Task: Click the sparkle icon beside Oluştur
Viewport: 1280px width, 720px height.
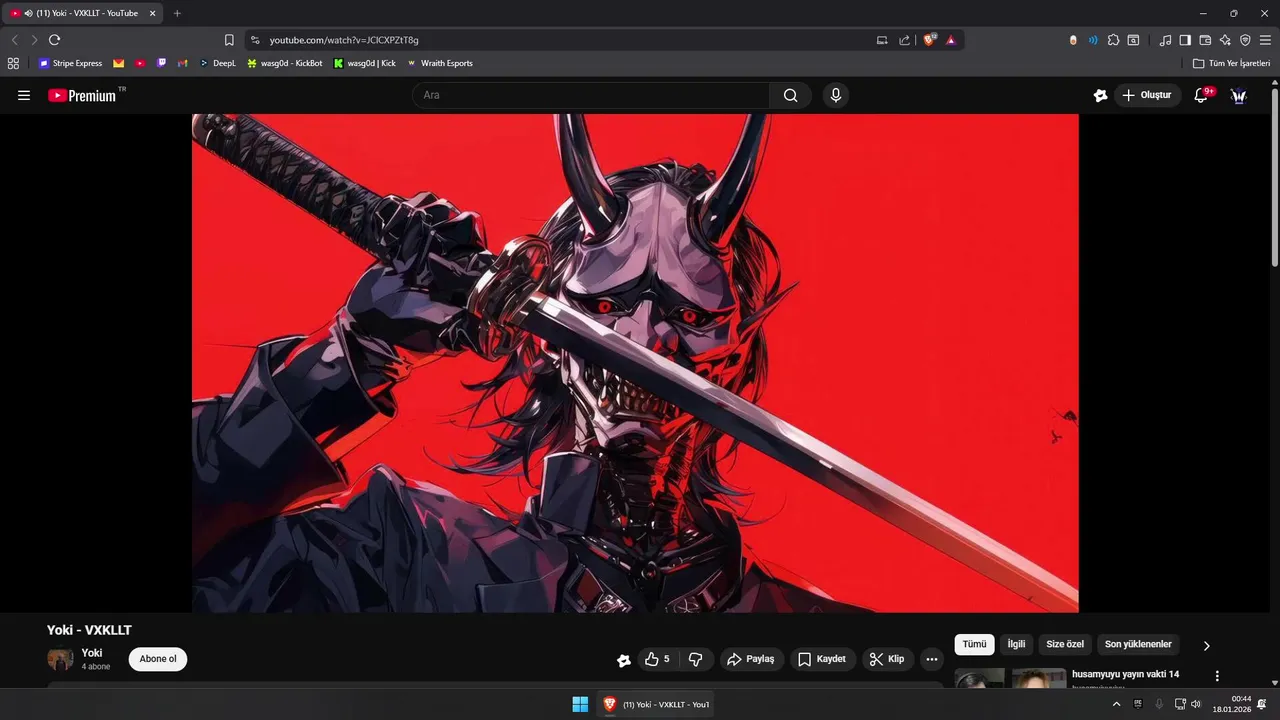Action: [1100, 95]
